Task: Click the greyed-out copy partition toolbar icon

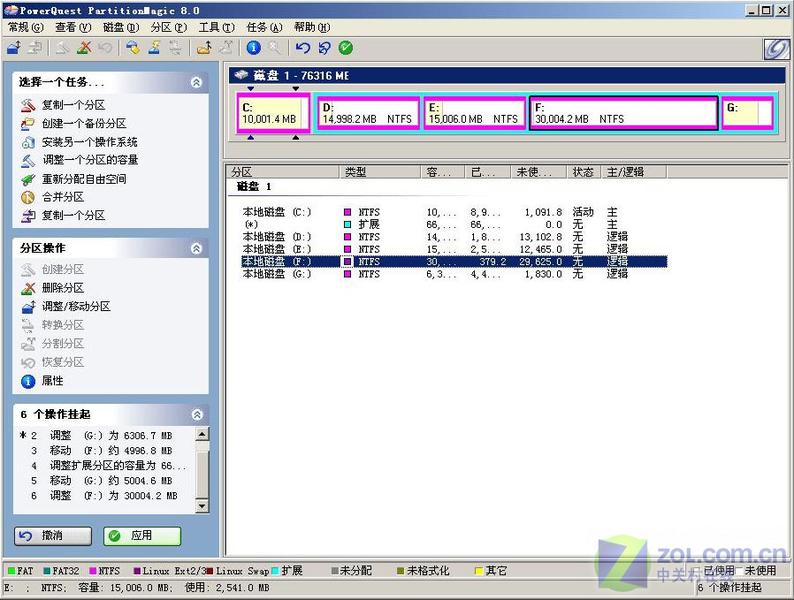Action: point(34,48)
